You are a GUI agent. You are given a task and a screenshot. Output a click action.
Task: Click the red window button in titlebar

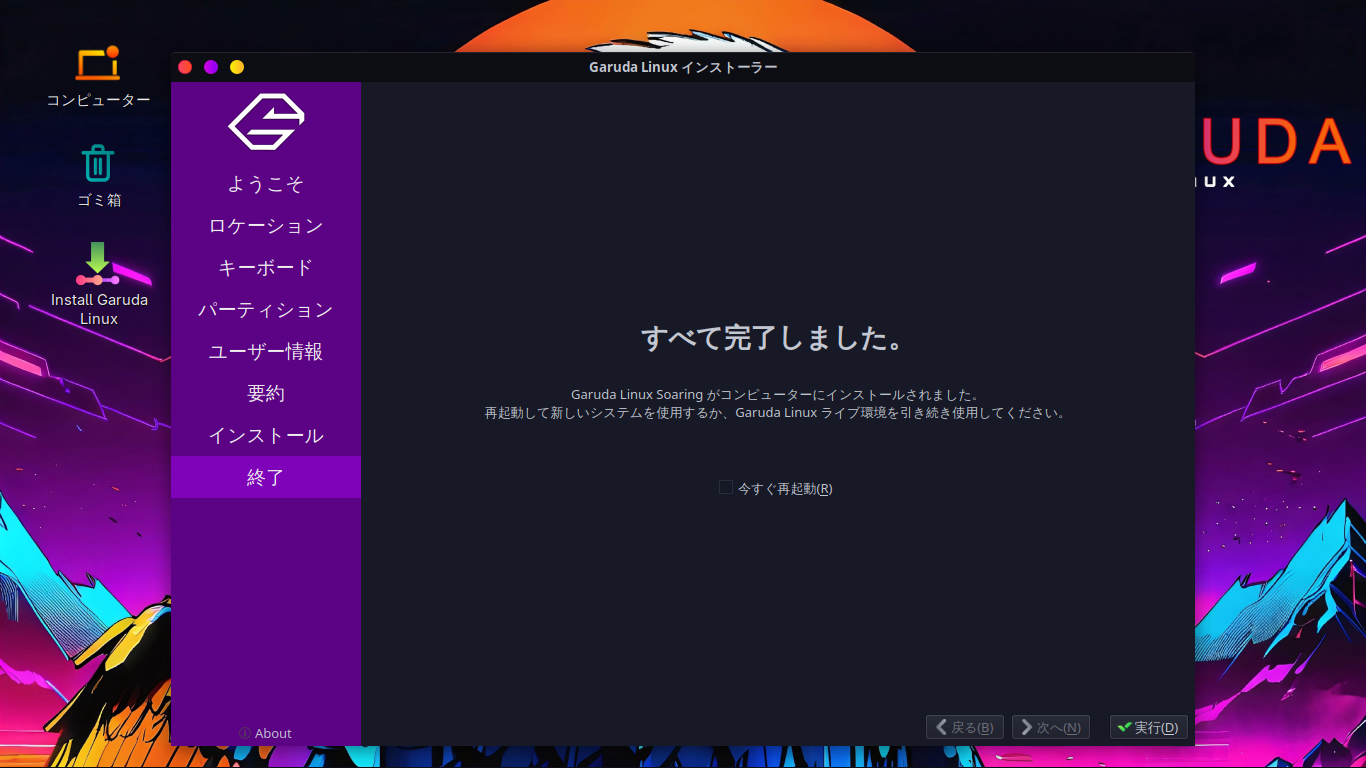tap(185, 67)
